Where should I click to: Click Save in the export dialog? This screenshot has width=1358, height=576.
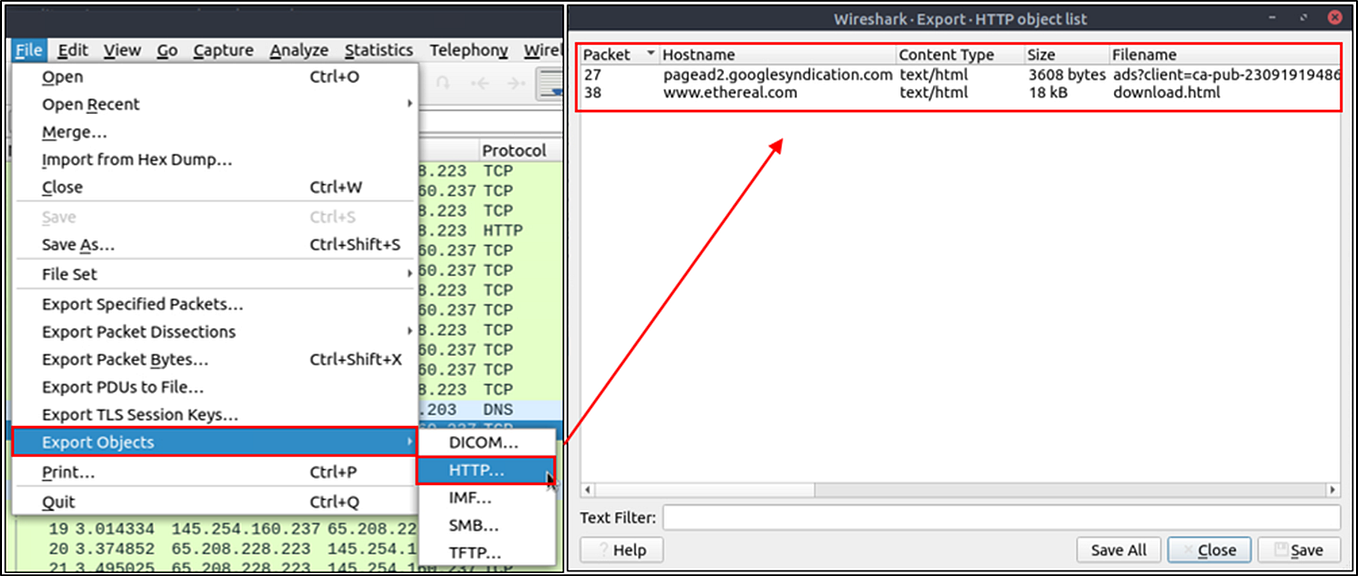point(1299,549)
